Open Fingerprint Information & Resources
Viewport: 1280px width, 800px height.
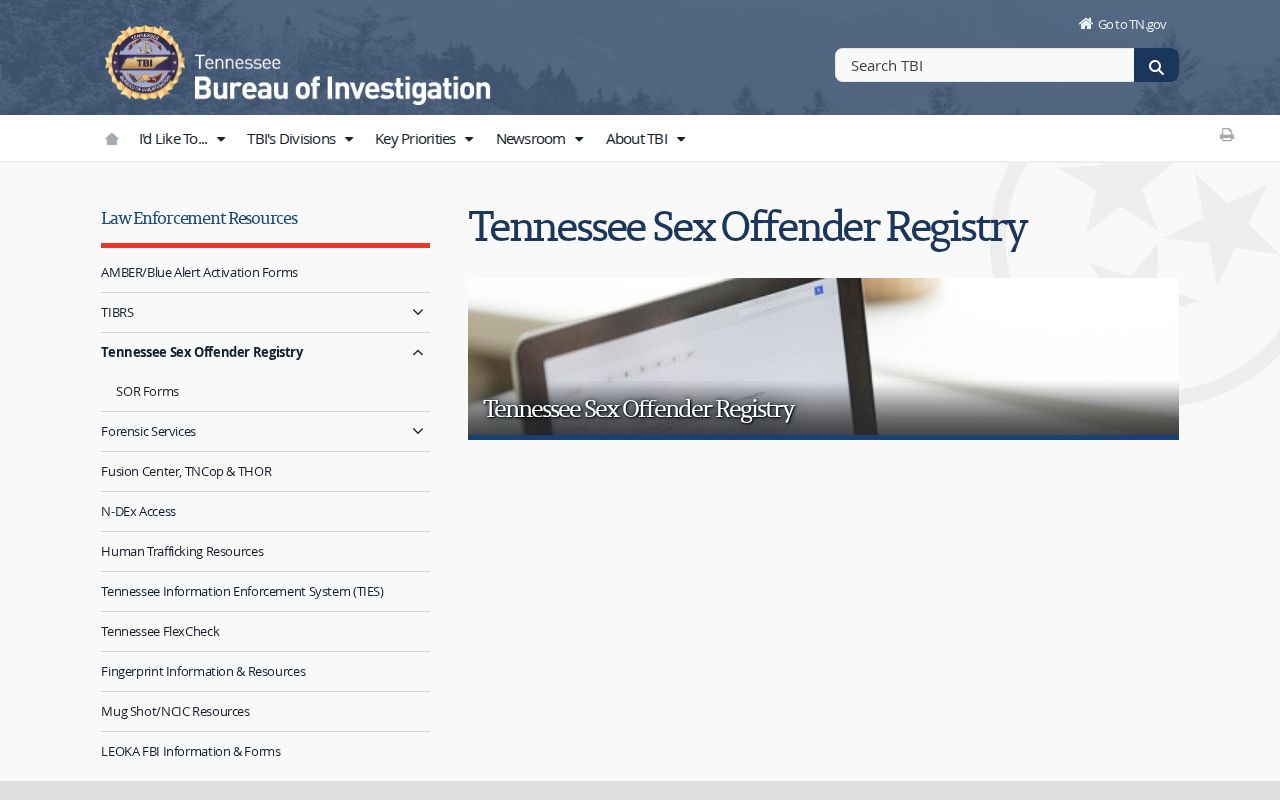click(203, 672)
